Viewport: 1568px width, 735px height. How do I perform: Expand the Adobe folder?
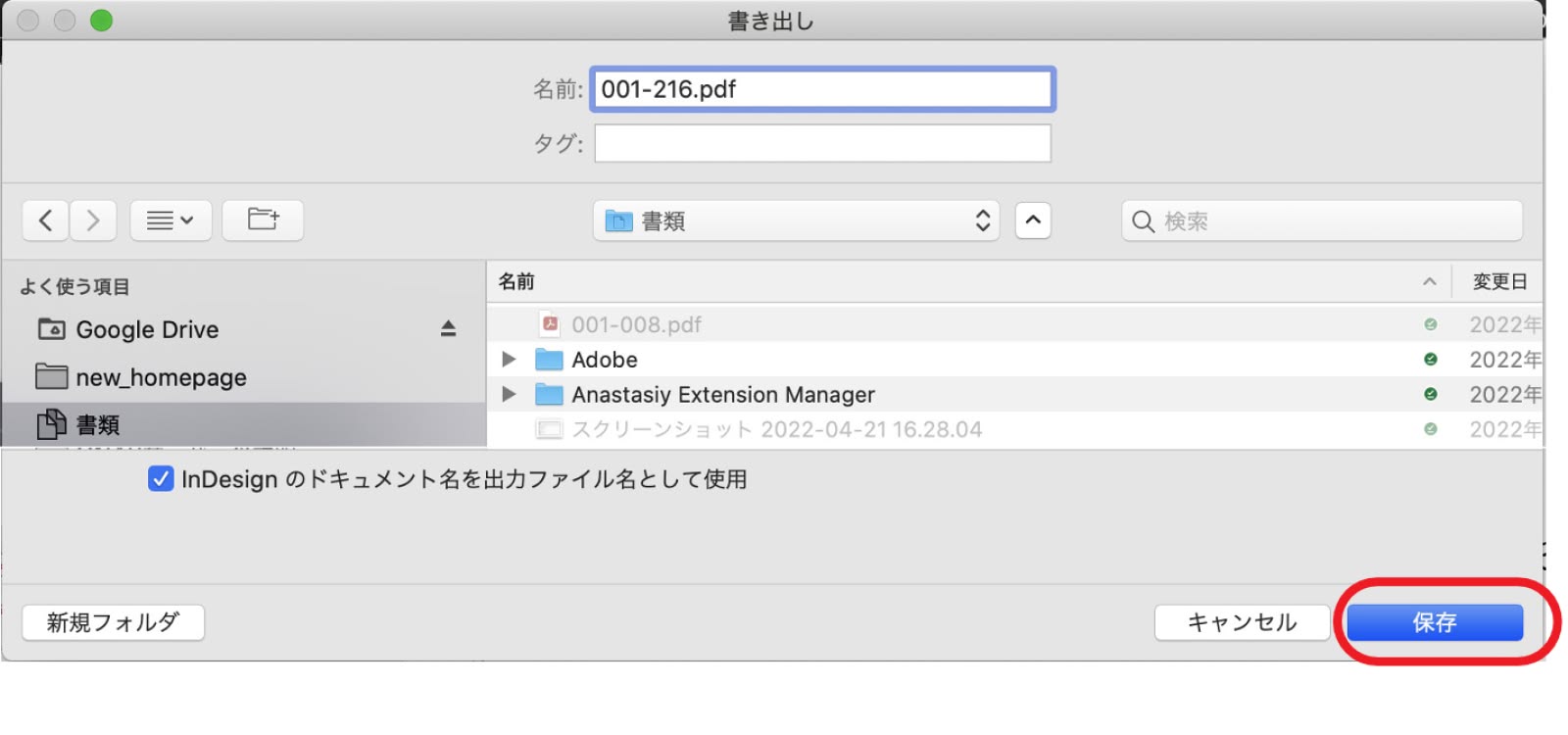(509, 360)
